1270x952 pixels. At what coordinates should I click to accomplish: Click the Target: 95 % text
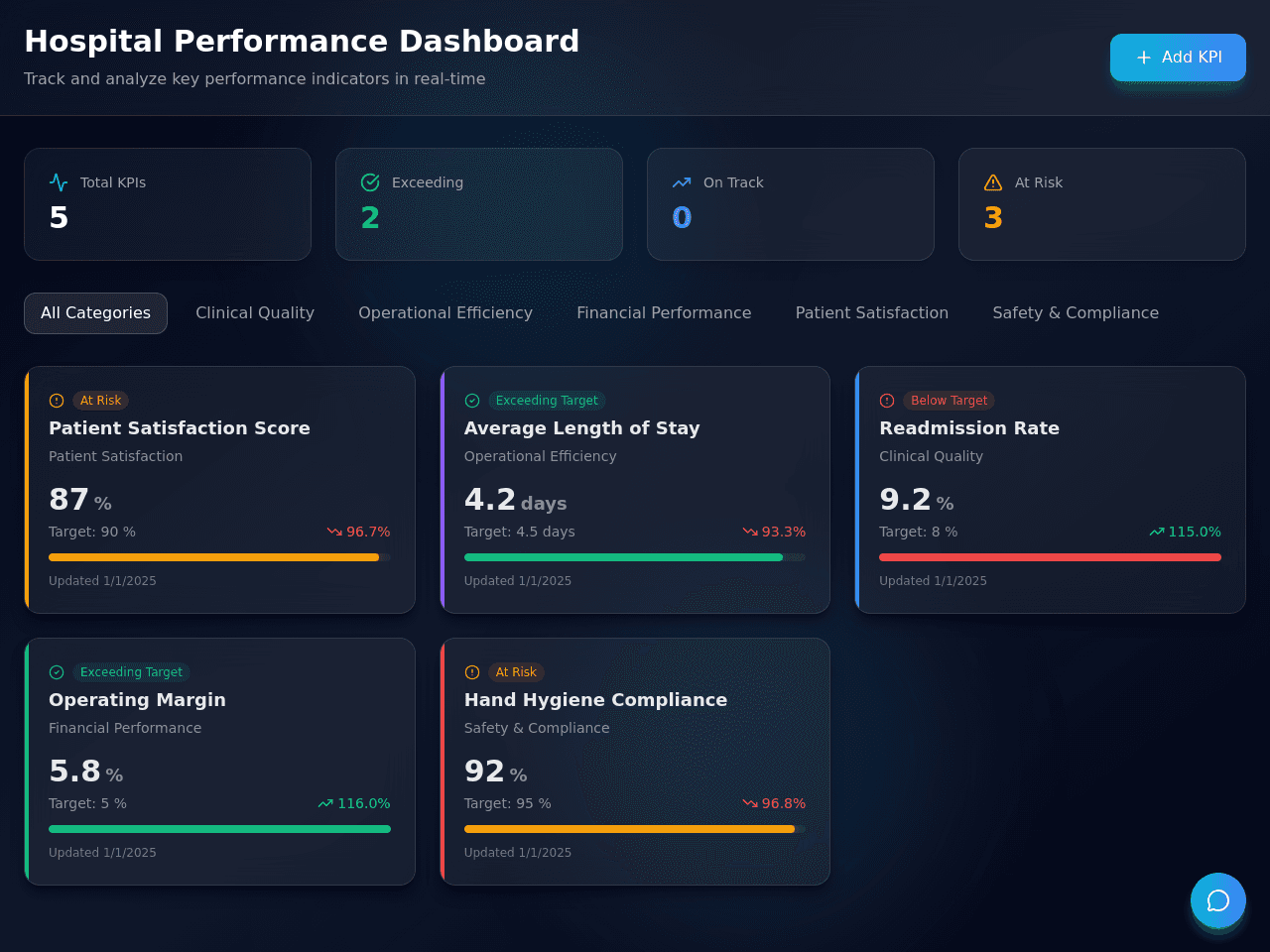(x=508, y=803)
